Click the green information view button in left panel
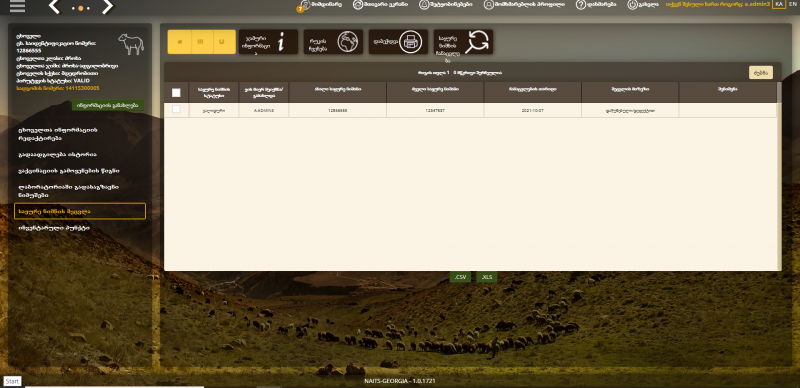Viewport: 800px width, 388px height. [x=108, y=105]
